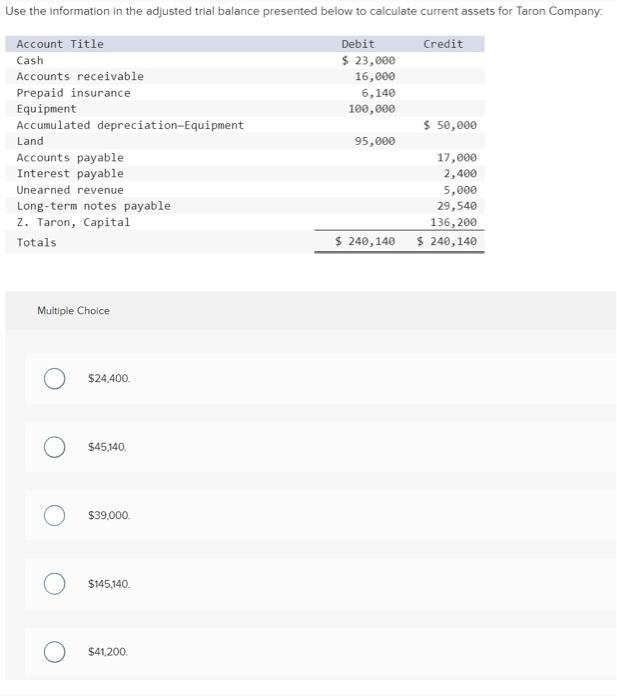Click the Totals row label
Screen dimensions: 617x700
point(37,243)
